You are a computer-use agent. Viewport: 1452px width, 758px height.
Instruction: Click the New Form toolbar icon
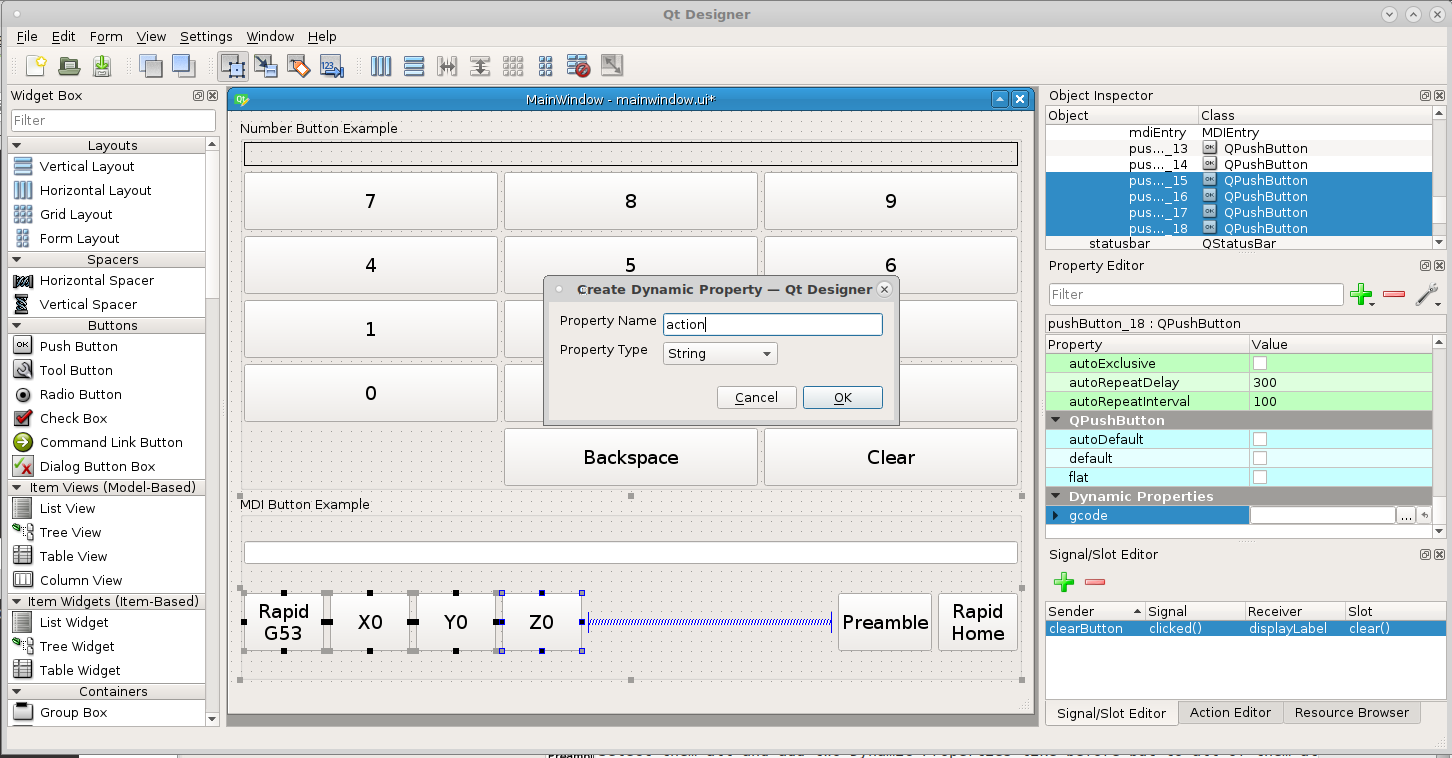pyautogui.click(x=36, y=66)
